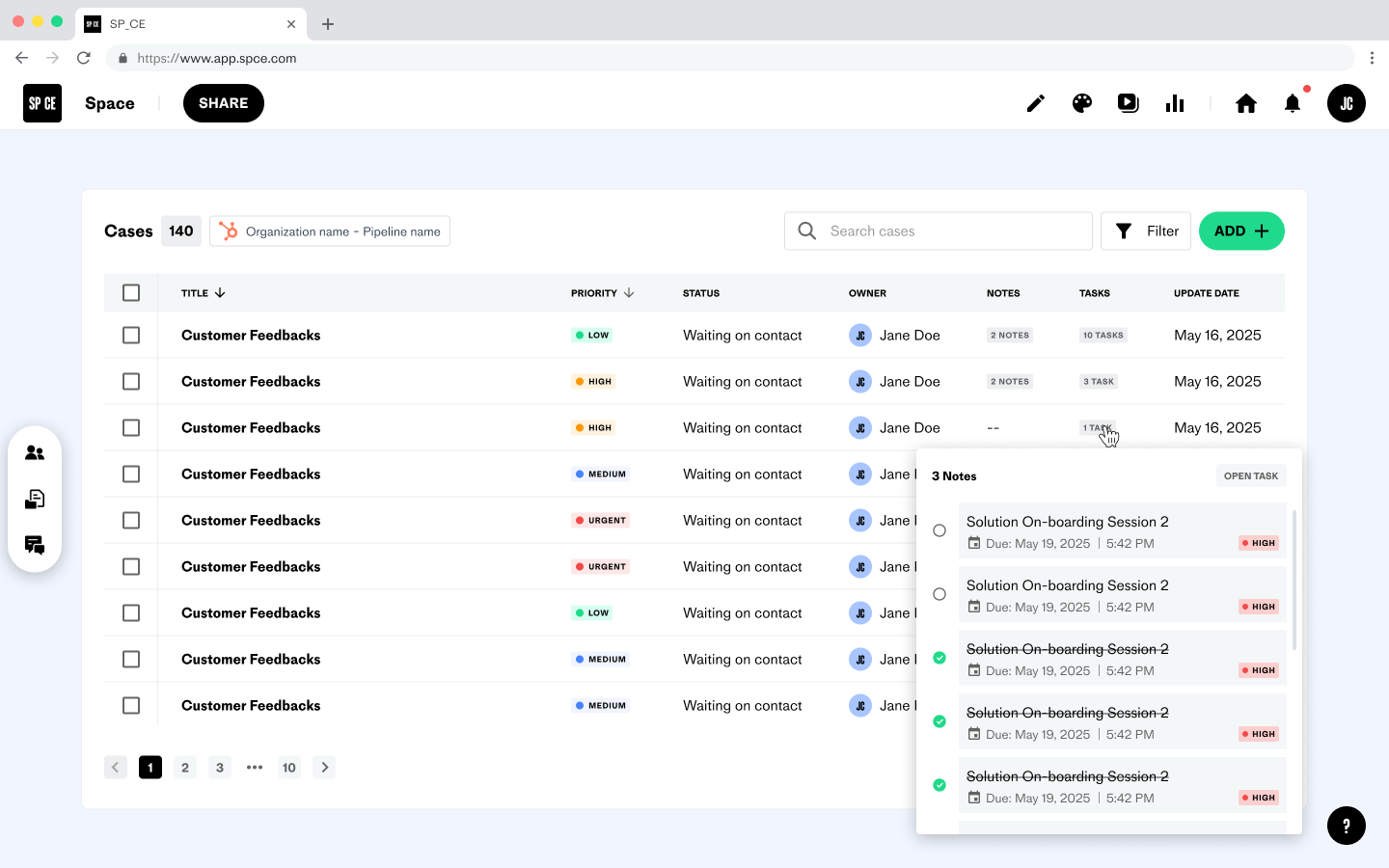Go to page 2 of cases

(x=185, y=768)
